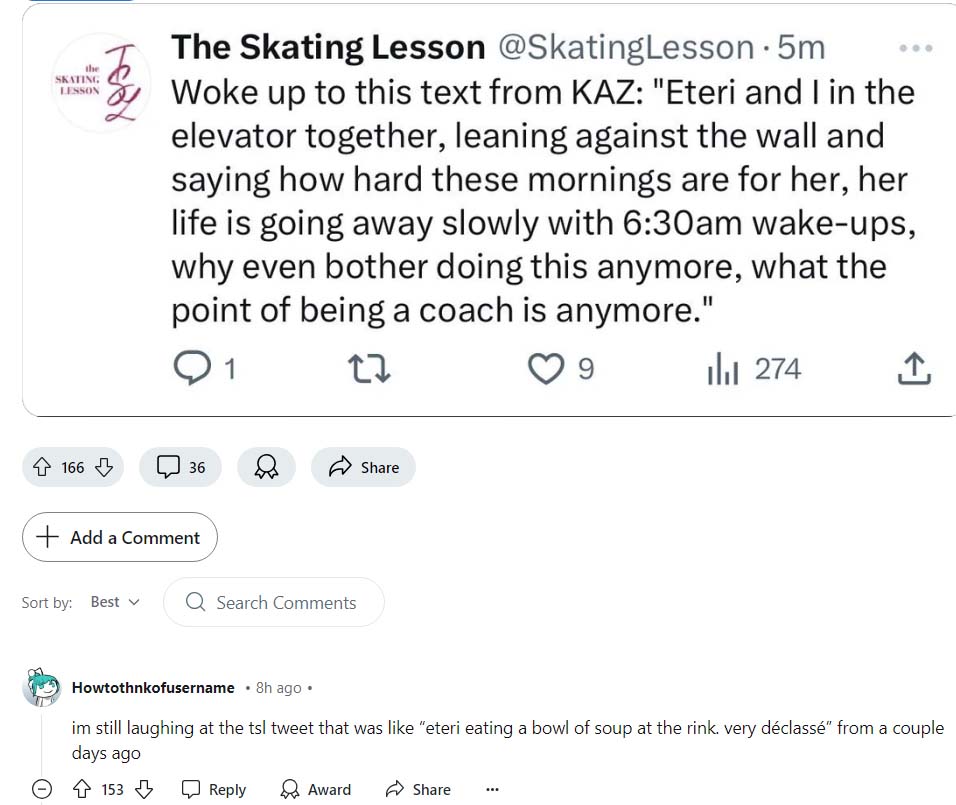The width and height of the screenshot is (956, 805).
Task: Collapse the Howtothnkofusername comment thread
Action: click(x=42, y=789)
